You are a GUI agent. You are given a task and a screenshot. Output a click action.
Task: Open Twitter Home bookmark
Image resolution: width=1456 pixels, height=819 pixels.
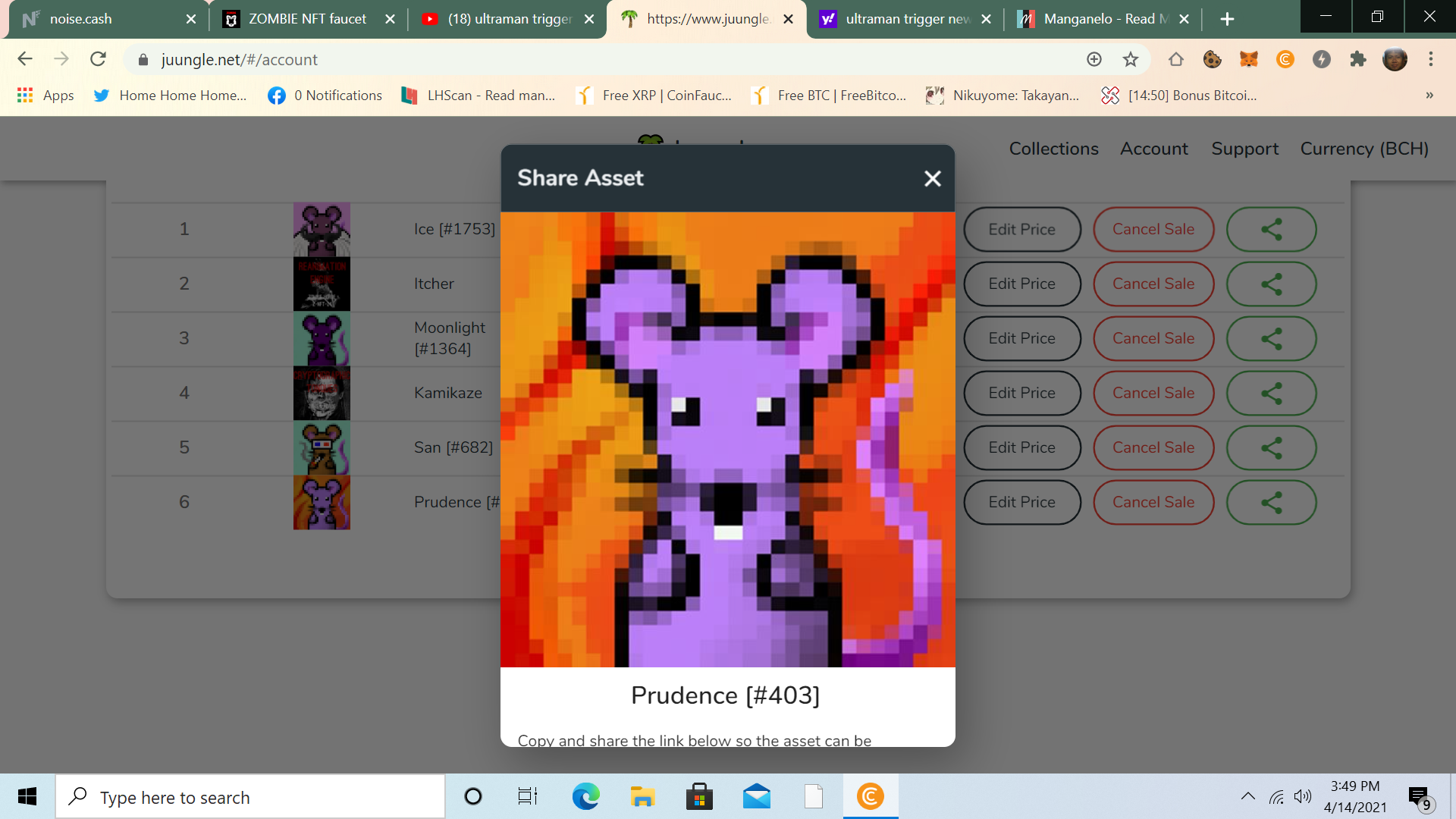170,96
